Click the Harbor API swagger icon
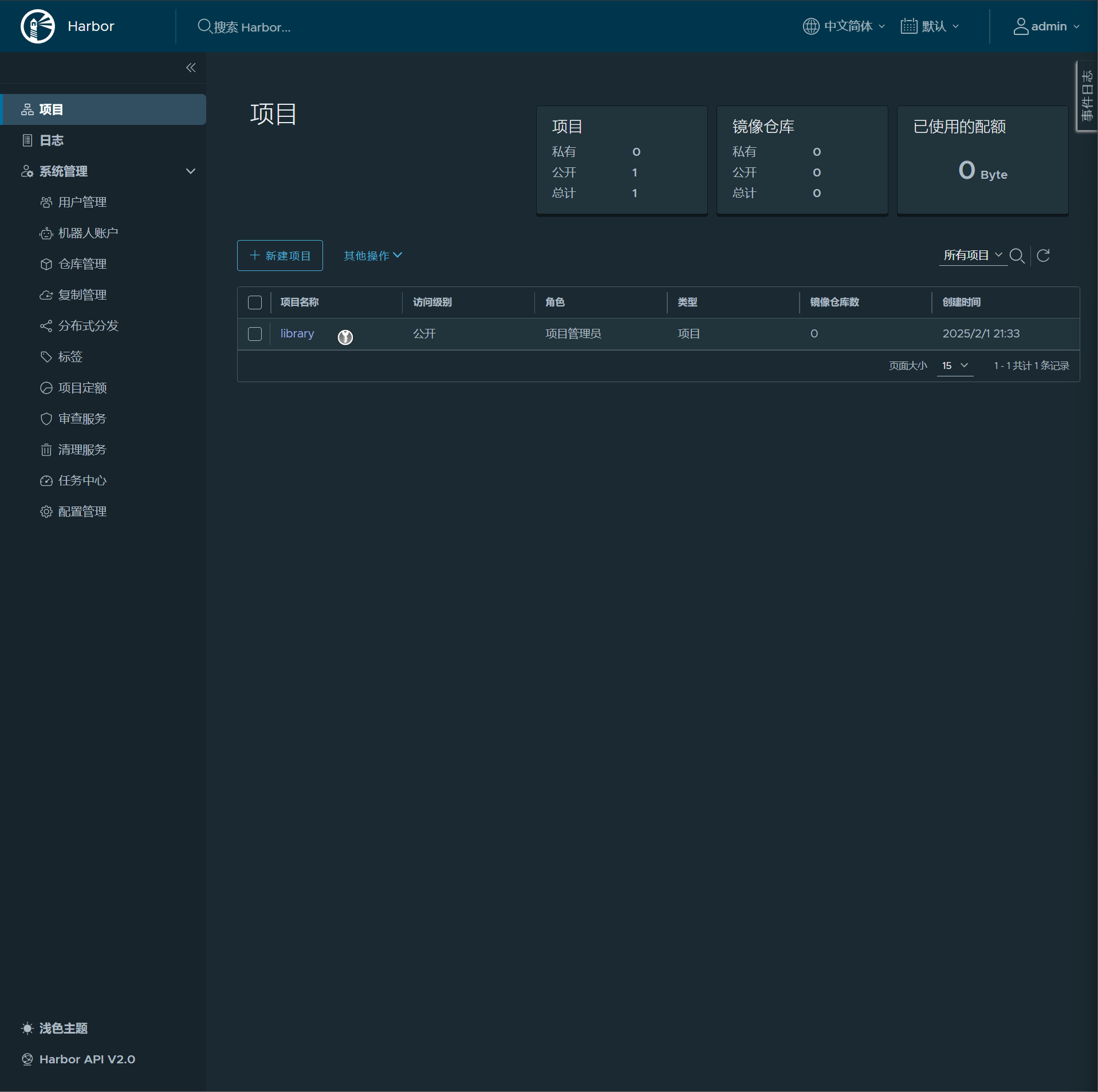Screen dimensions: 1098x1092 (27, 1059)
